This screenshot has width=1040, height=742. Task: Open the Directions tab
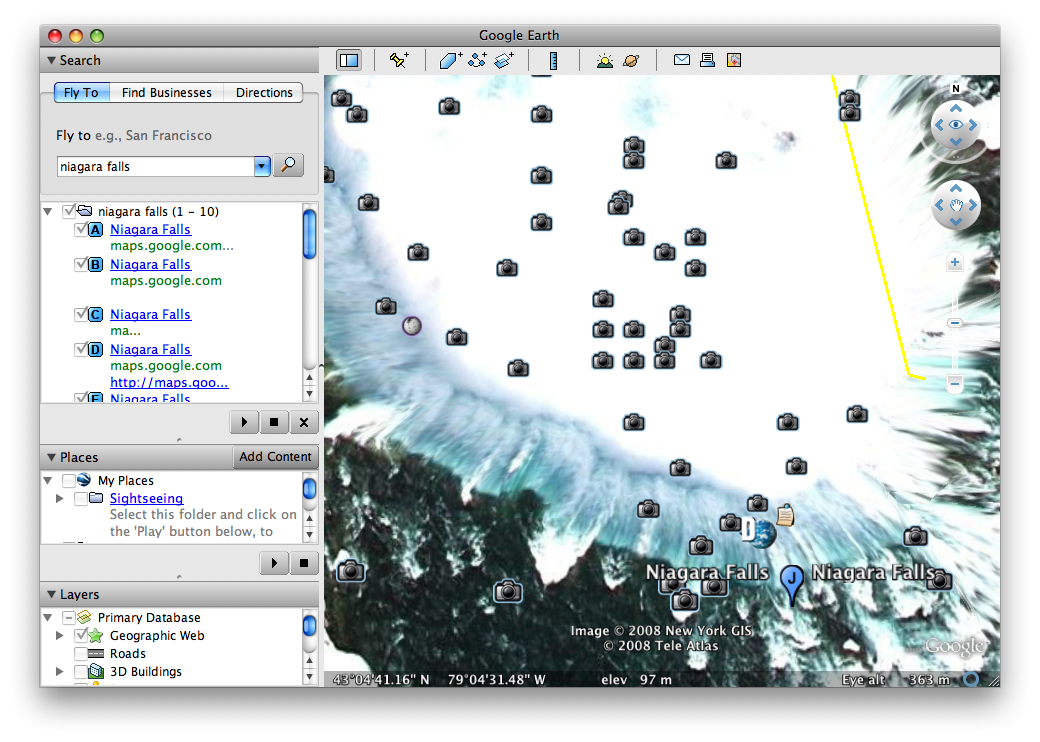point(264,93)
